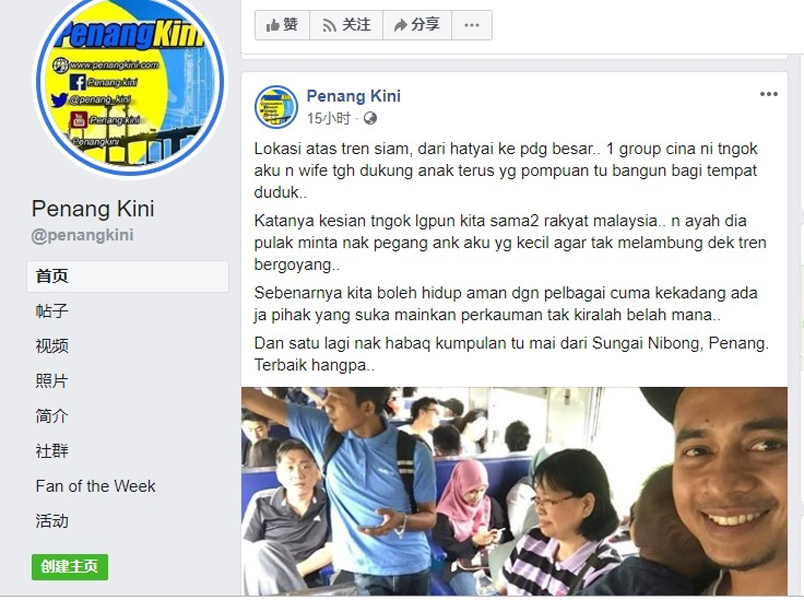Click the small Penang Kini post avatar
Viewport: 804px width, 600px height.
pos(276,107)
